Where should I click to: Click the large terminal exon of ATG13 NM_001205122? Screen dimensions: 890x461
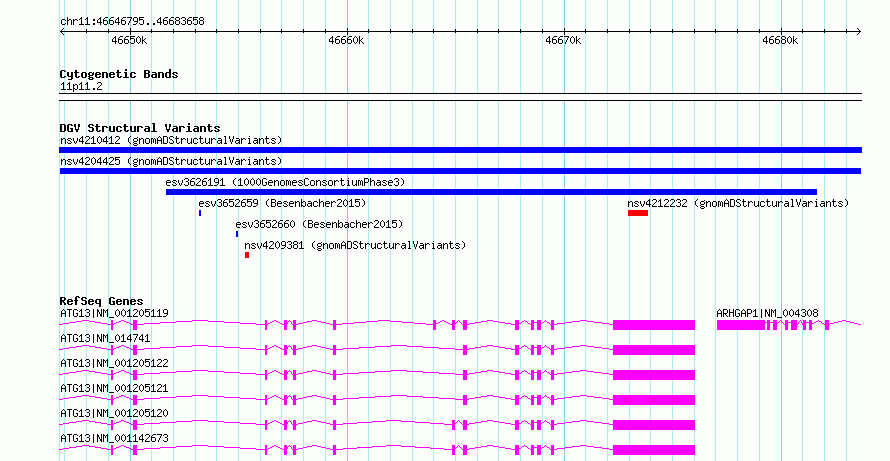(x=654, y=375)
